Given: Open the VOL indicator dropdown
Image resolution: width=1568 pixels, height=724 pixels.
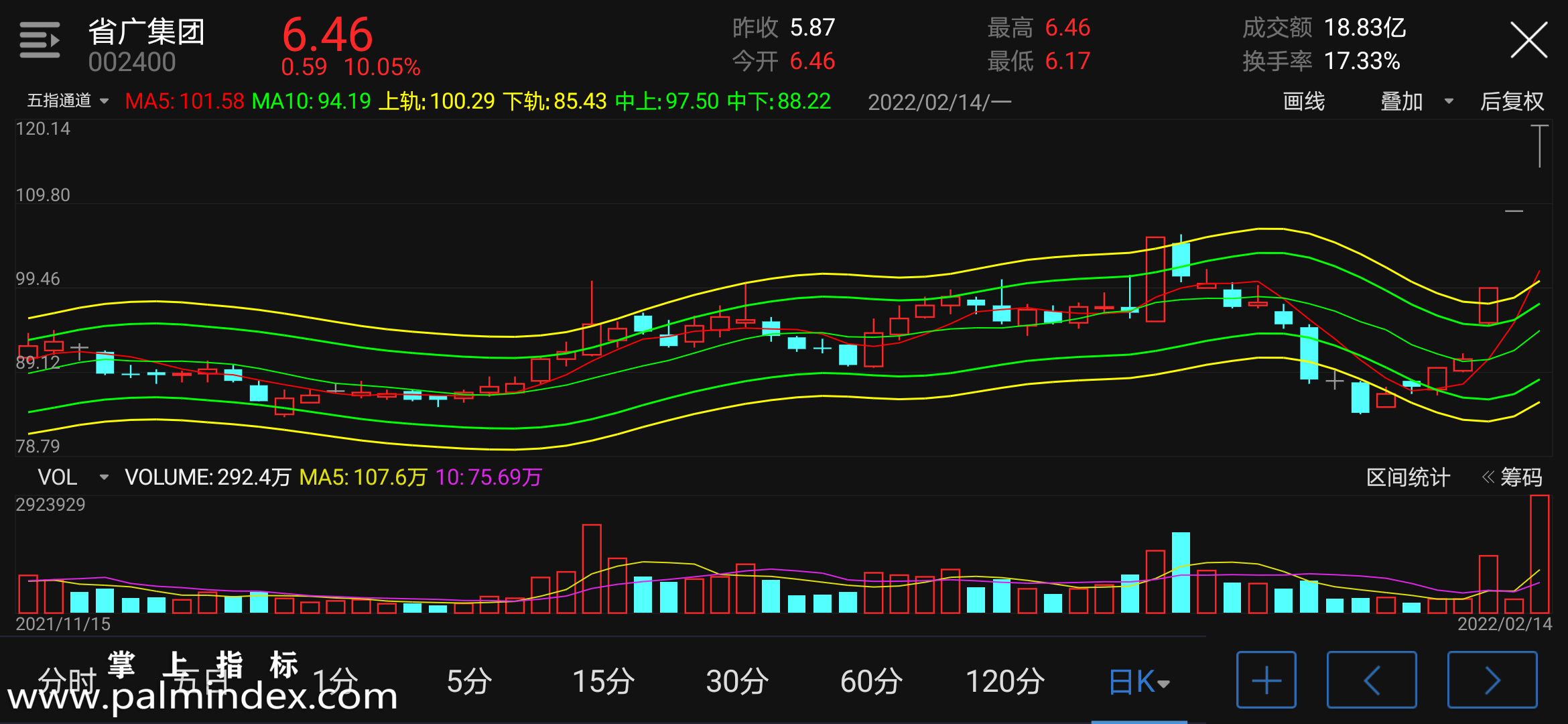Looking at the screenshot, I should point(72,477).
